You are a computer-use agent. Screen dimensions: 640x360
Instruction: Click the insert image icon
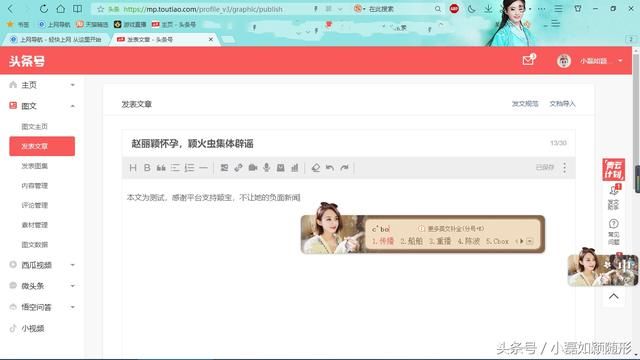(x=224, y=168)
